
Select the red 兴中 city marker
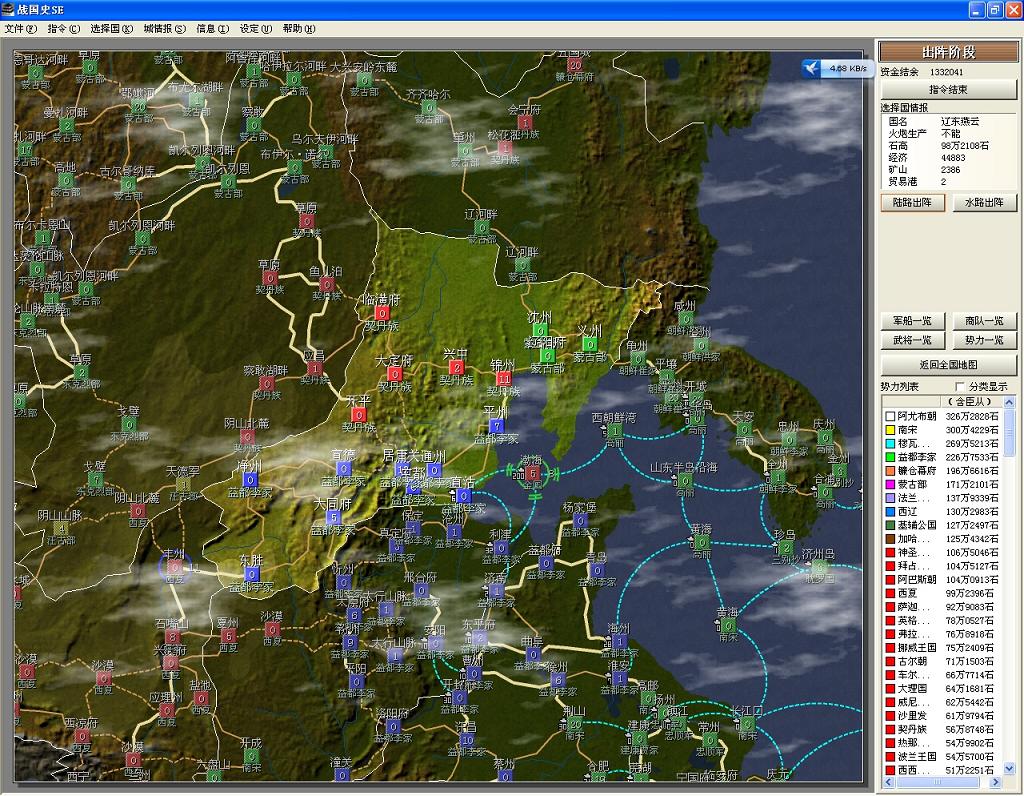[457, 367]
